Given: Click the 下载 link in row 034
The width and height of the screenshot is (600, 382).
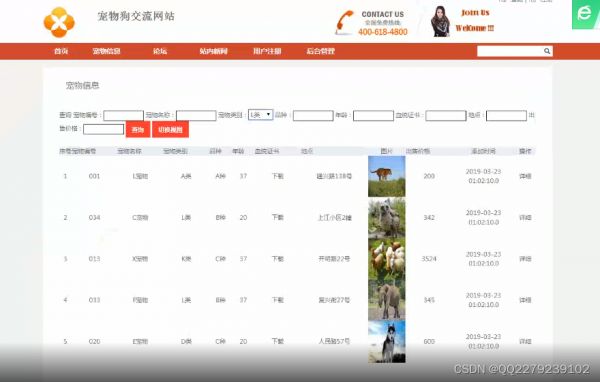Looking at the screenshot, I should pyautogui.click(x=277, y=217).
